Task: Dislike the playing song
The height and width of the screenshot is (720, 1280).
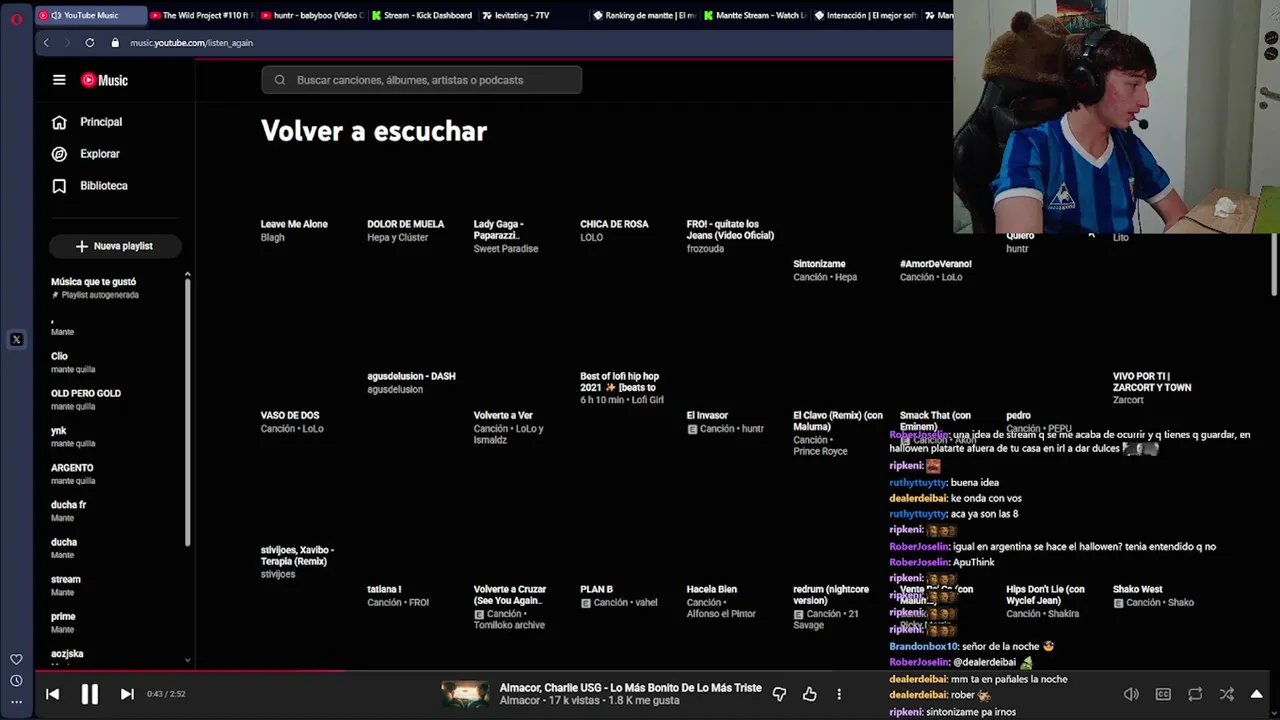Action: click(x=779, y=694)
